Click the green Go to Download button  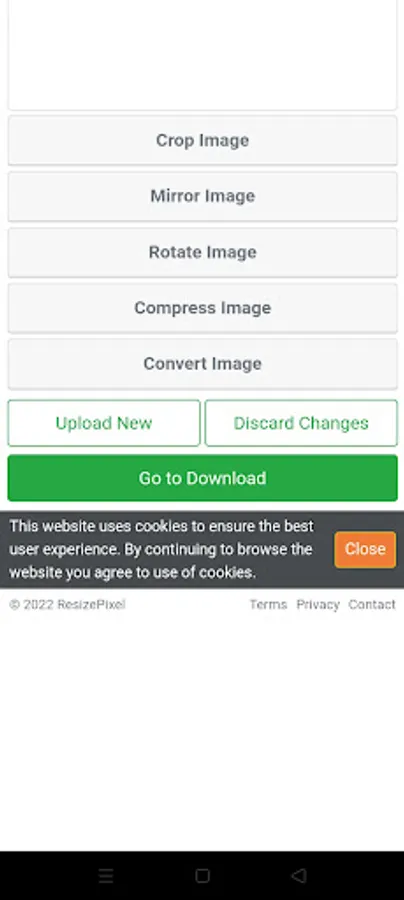pyautogui.click(x=202, y=478)
